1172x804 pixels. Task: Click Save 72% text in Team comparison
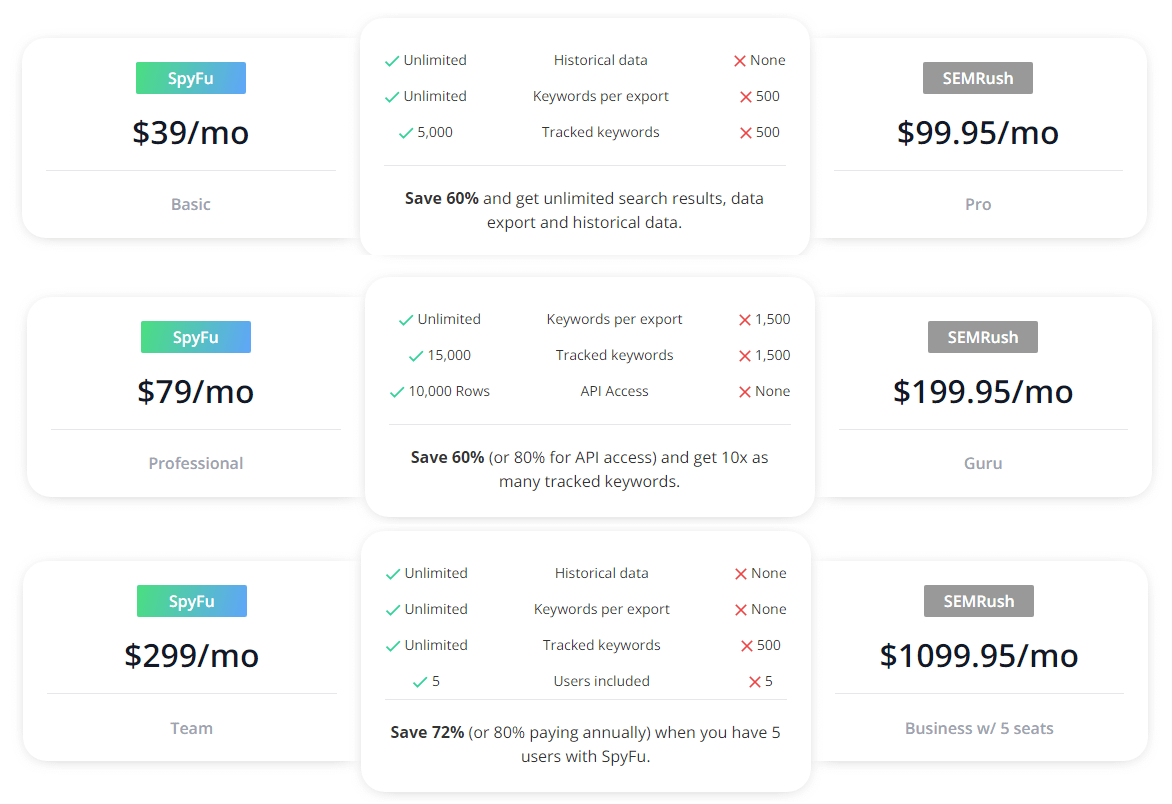coord(427,732)
